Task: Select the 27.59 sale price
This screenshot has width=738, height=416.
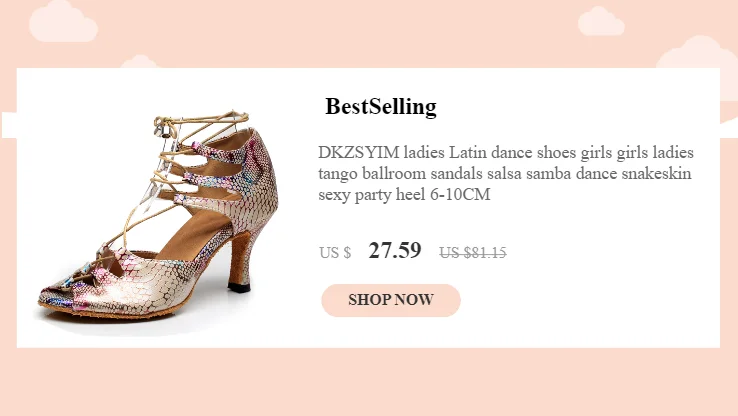Action: tap(395, 250)
